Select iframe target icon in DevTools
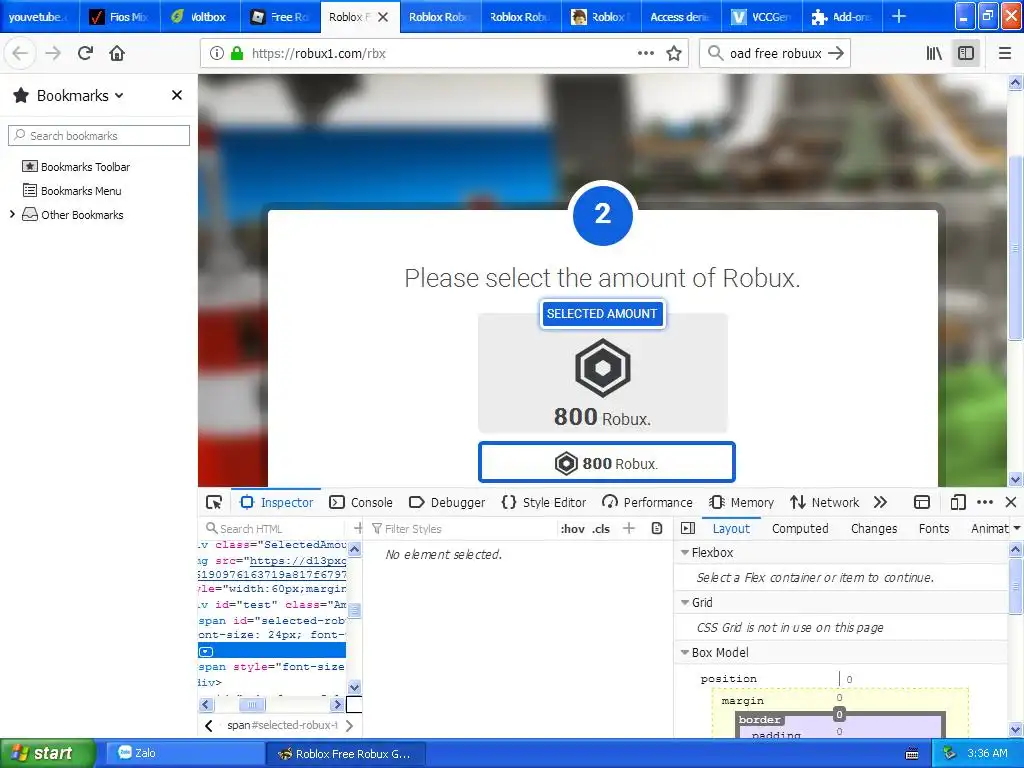Image resolution: width=1024 pixels, height=768 pixels. (921, 502)
